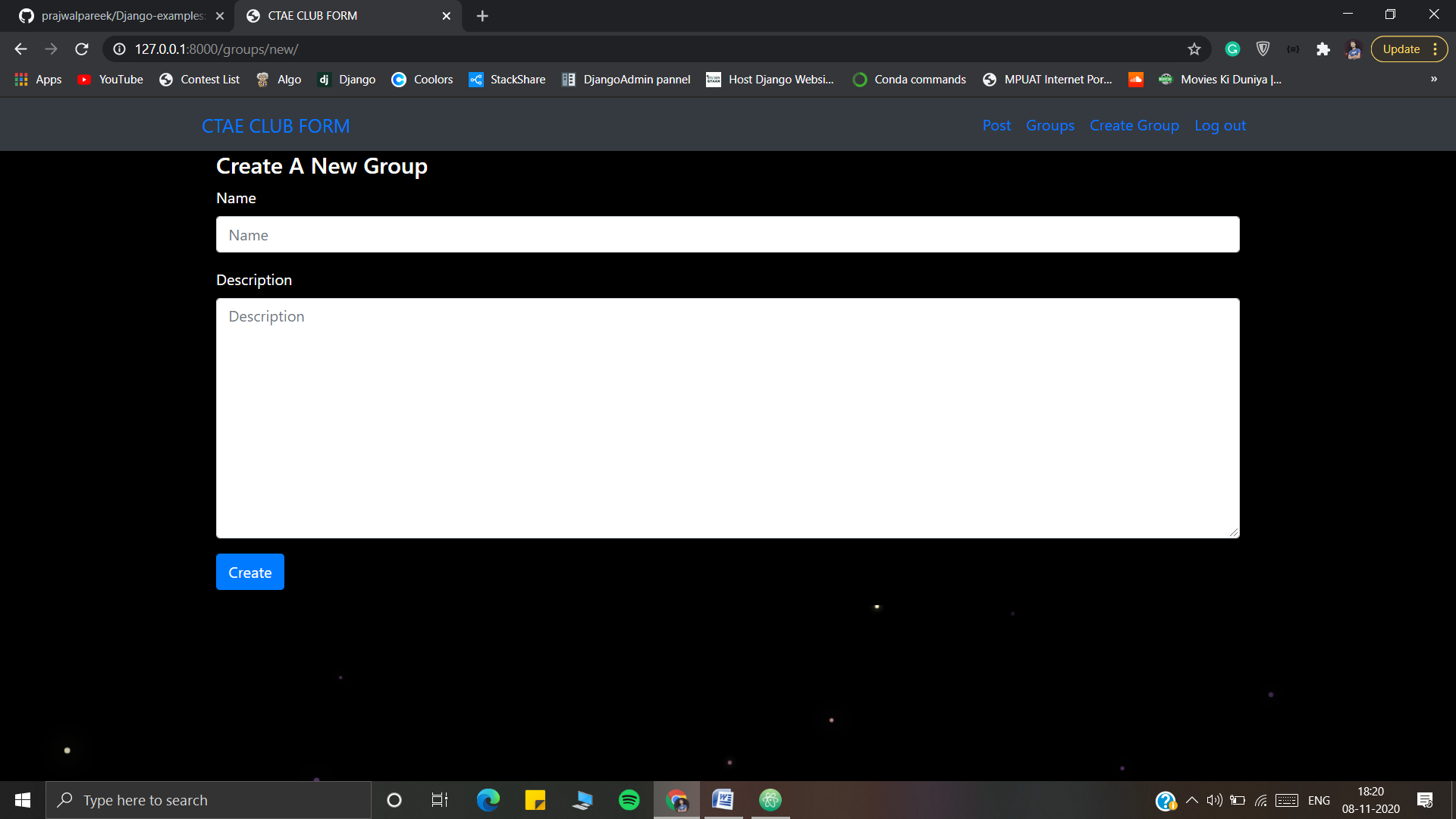Click the Chrome profile avatar icon
1456x819 pixels.
click(x=1353, y=49)
